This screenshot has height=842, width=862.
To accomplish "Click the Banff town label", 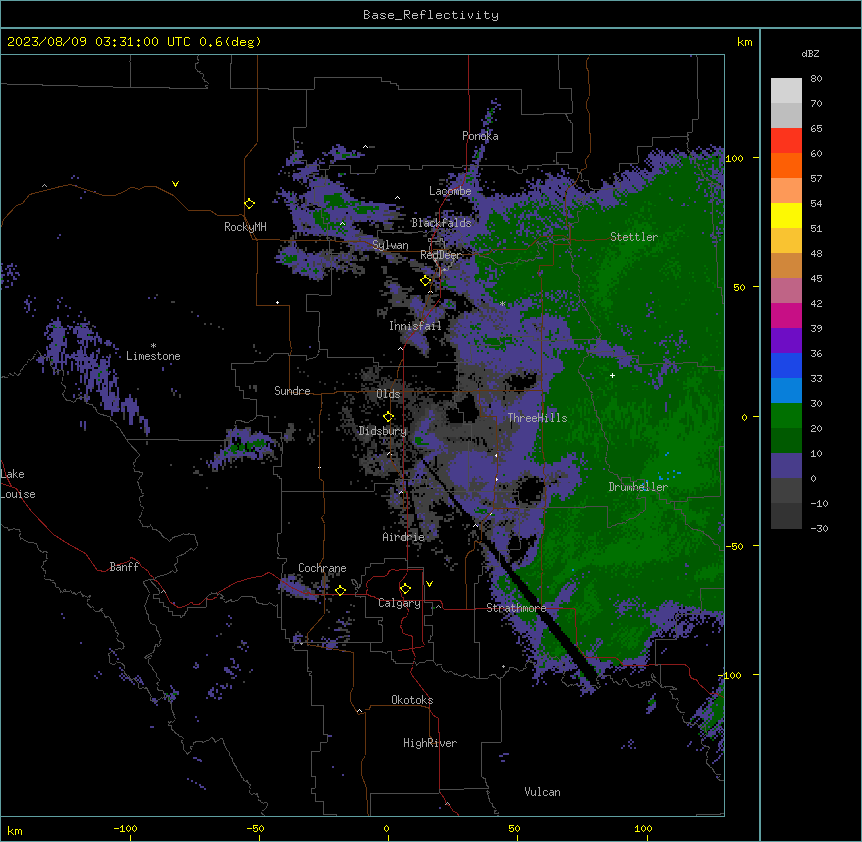I will pos(124,567).
